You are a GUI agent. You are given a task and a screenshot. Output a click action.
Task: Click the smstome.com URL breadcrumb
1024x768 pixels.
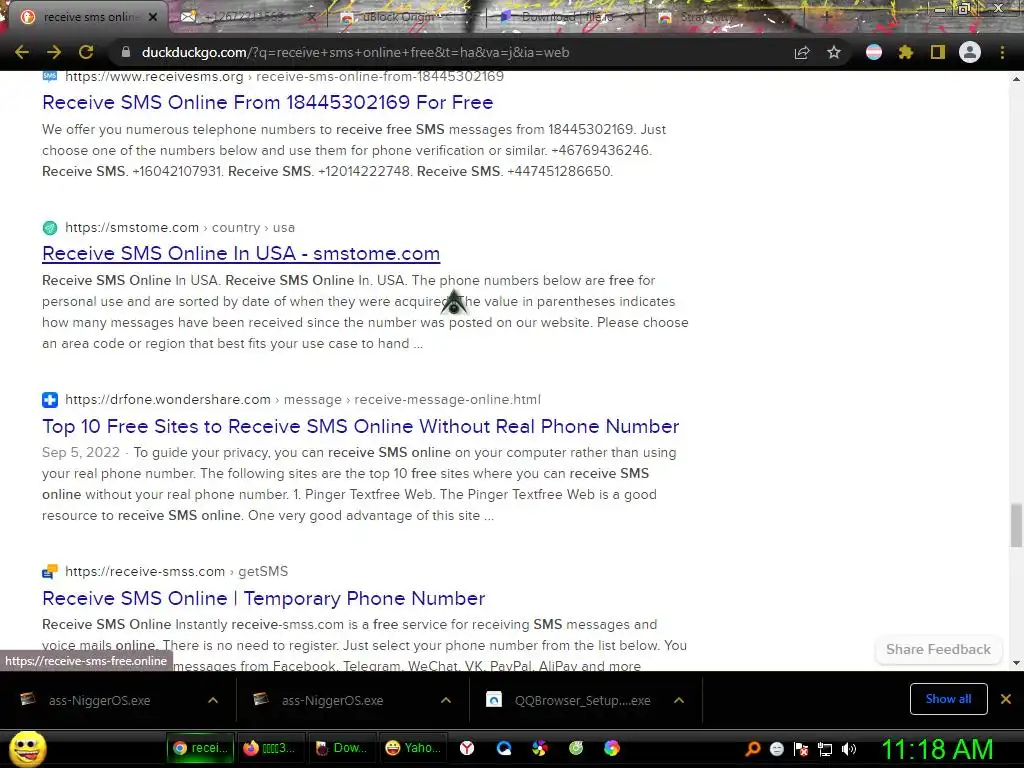click(x=180, y=228)
